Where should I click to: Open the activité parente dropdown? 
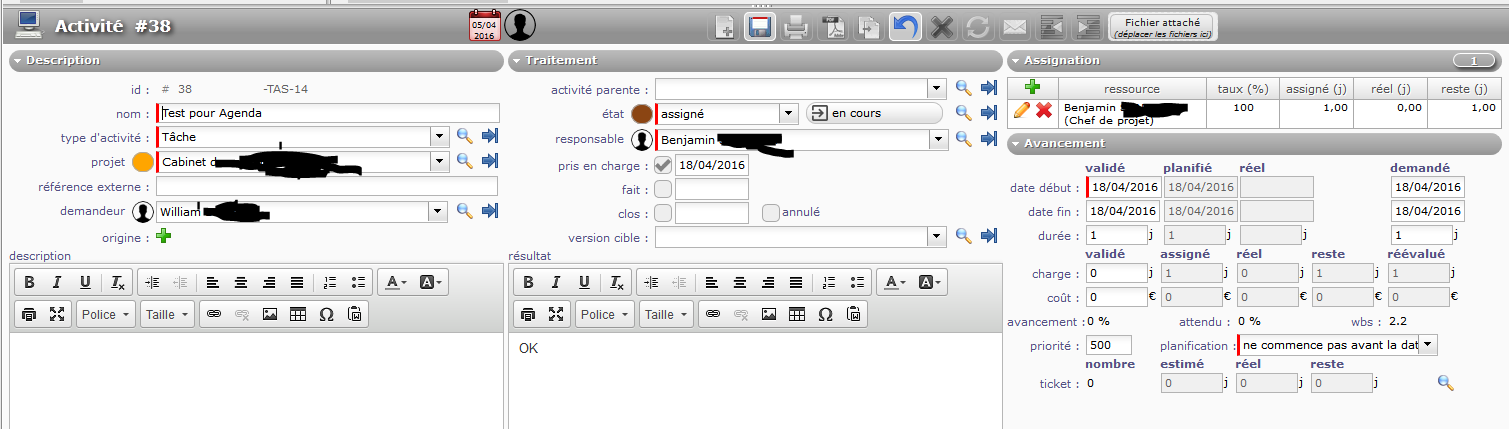937,89
